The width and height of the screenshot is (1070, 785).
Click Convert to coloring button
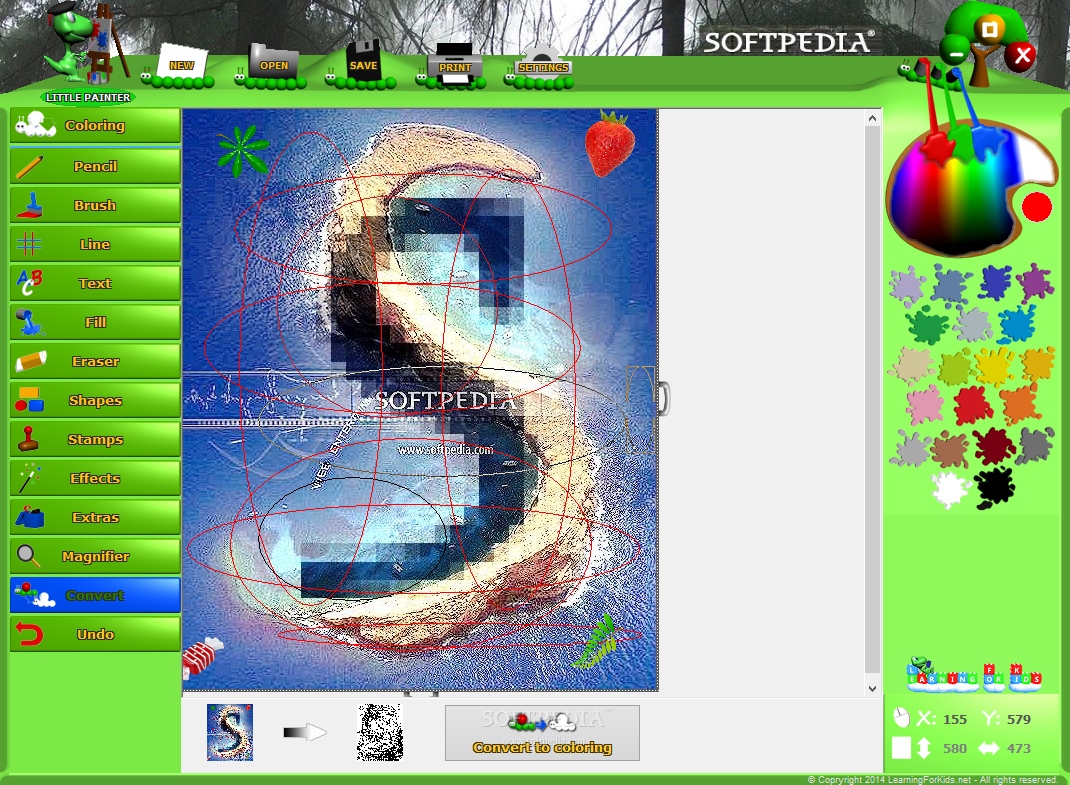pyautogui.click(x=543, y=733)
